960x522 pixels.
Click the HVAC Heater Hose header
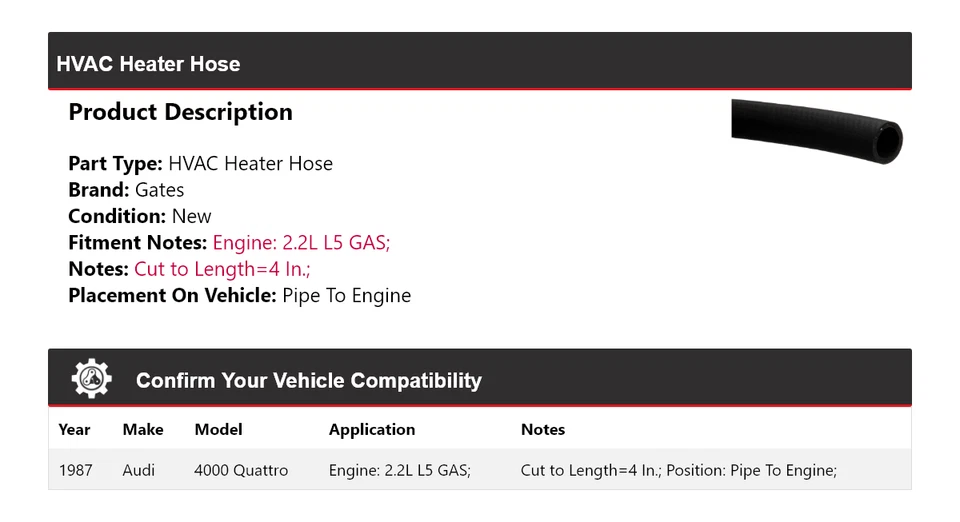click(x=148, y=64)
